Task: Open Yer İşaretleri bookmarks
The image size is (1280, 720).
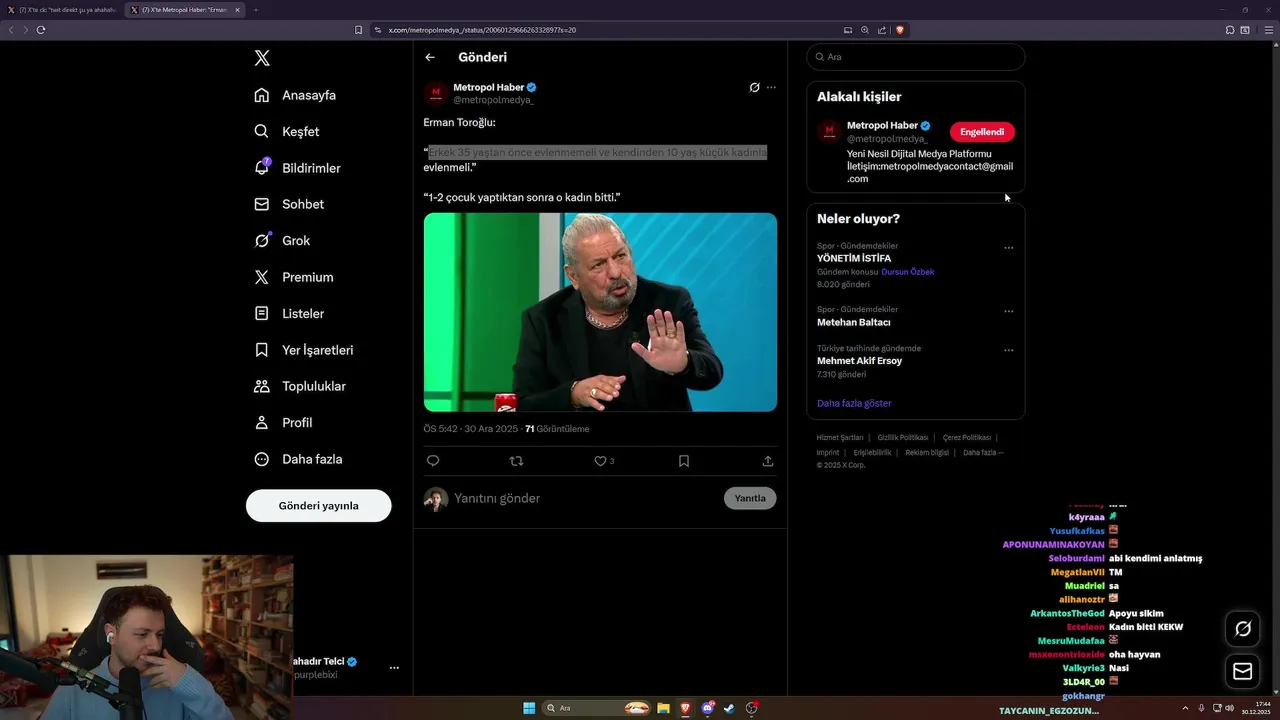Action: (x=304, y=350)
